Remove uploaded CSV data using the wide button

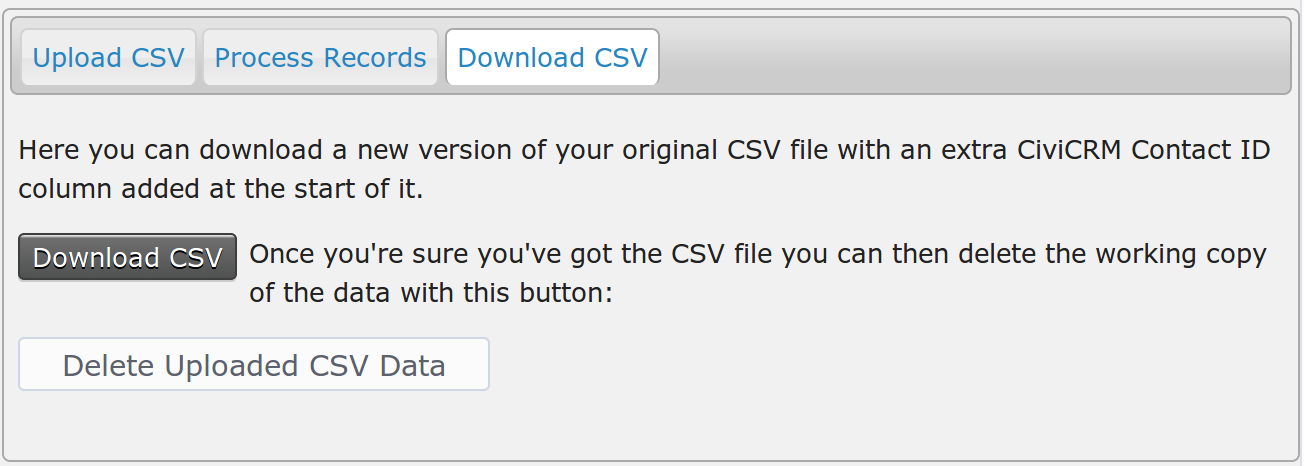click(x=254, y=364)
